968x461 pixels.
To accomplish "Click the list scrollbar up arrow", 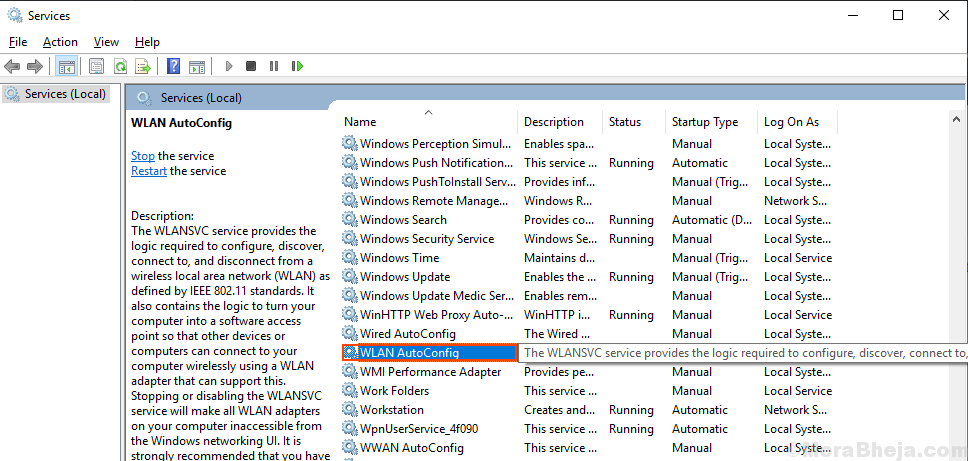I will [956, 119].
